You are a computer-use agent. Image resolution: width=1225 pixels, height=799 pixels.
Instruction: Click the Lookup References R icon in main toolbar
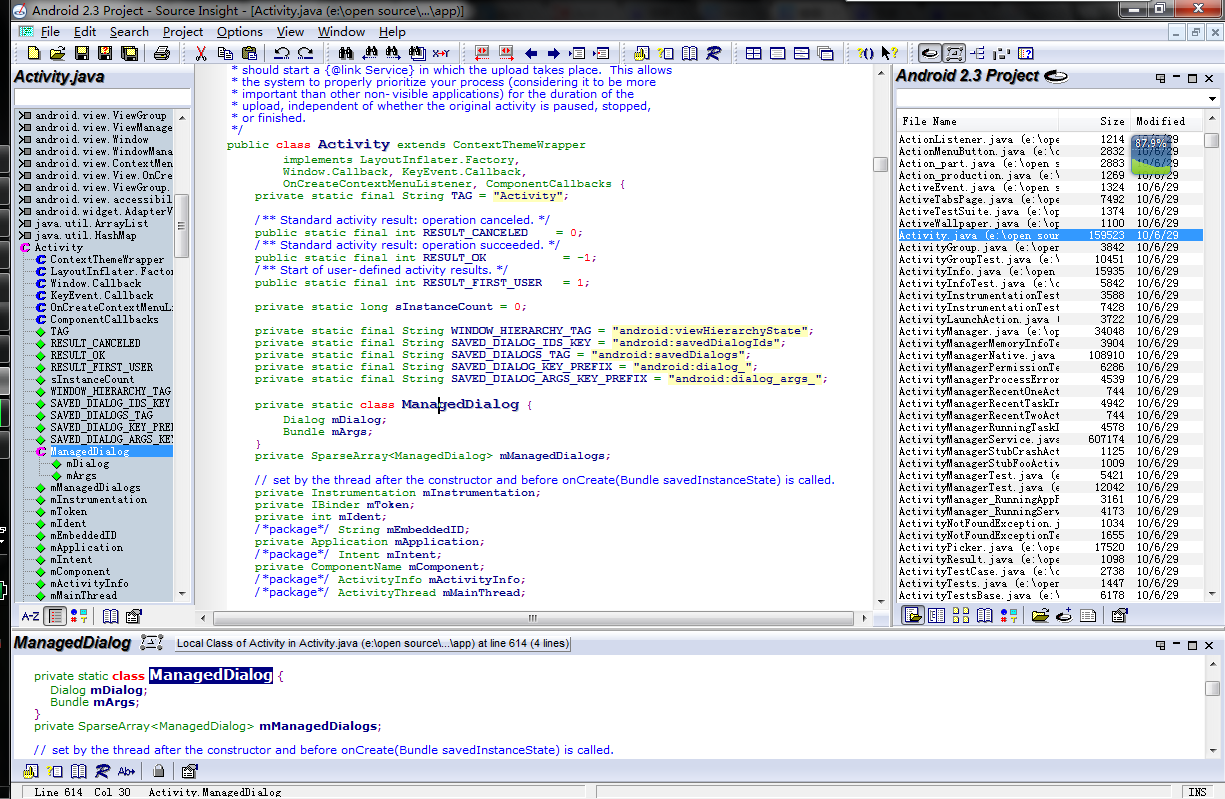click(714, 53)
